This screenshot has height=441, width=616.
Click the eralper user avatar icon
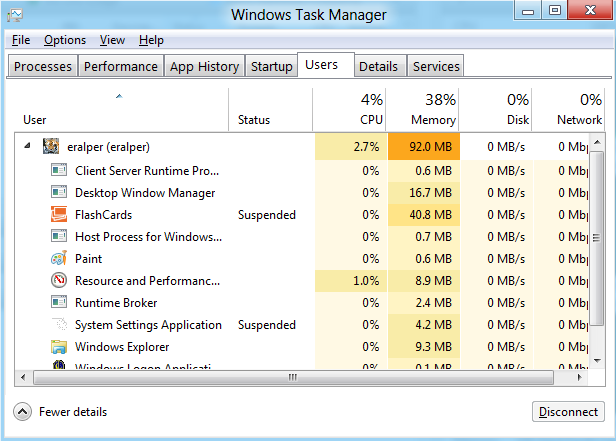click(x=51, y=146)
